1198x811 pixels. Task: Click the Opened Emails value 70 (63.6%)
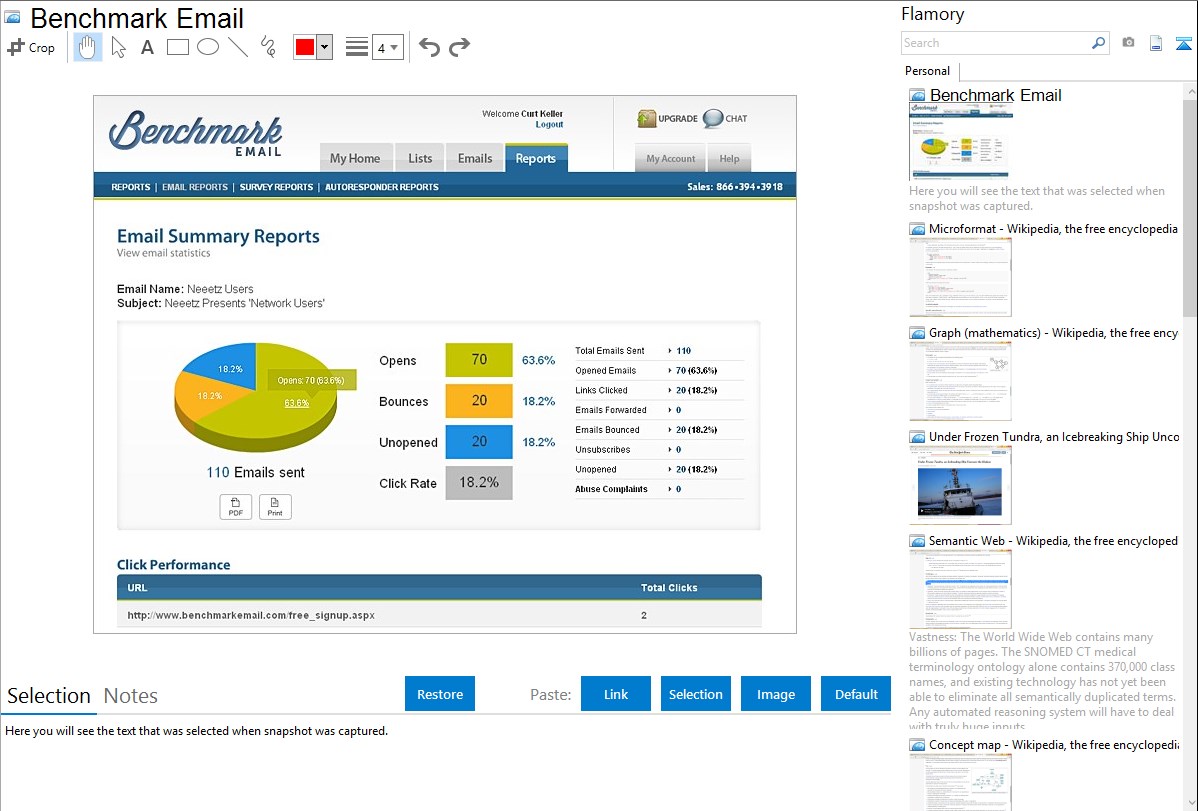pos(696,371)
